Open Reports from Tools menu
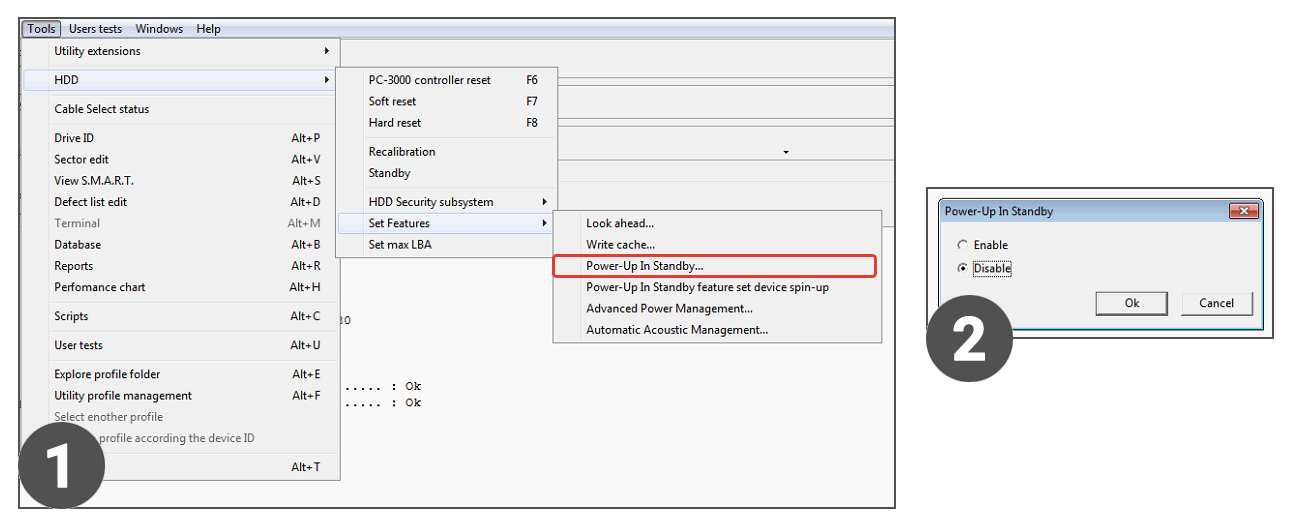The image size is (1297, 531). pyautogui.click(x=180, y=266)
